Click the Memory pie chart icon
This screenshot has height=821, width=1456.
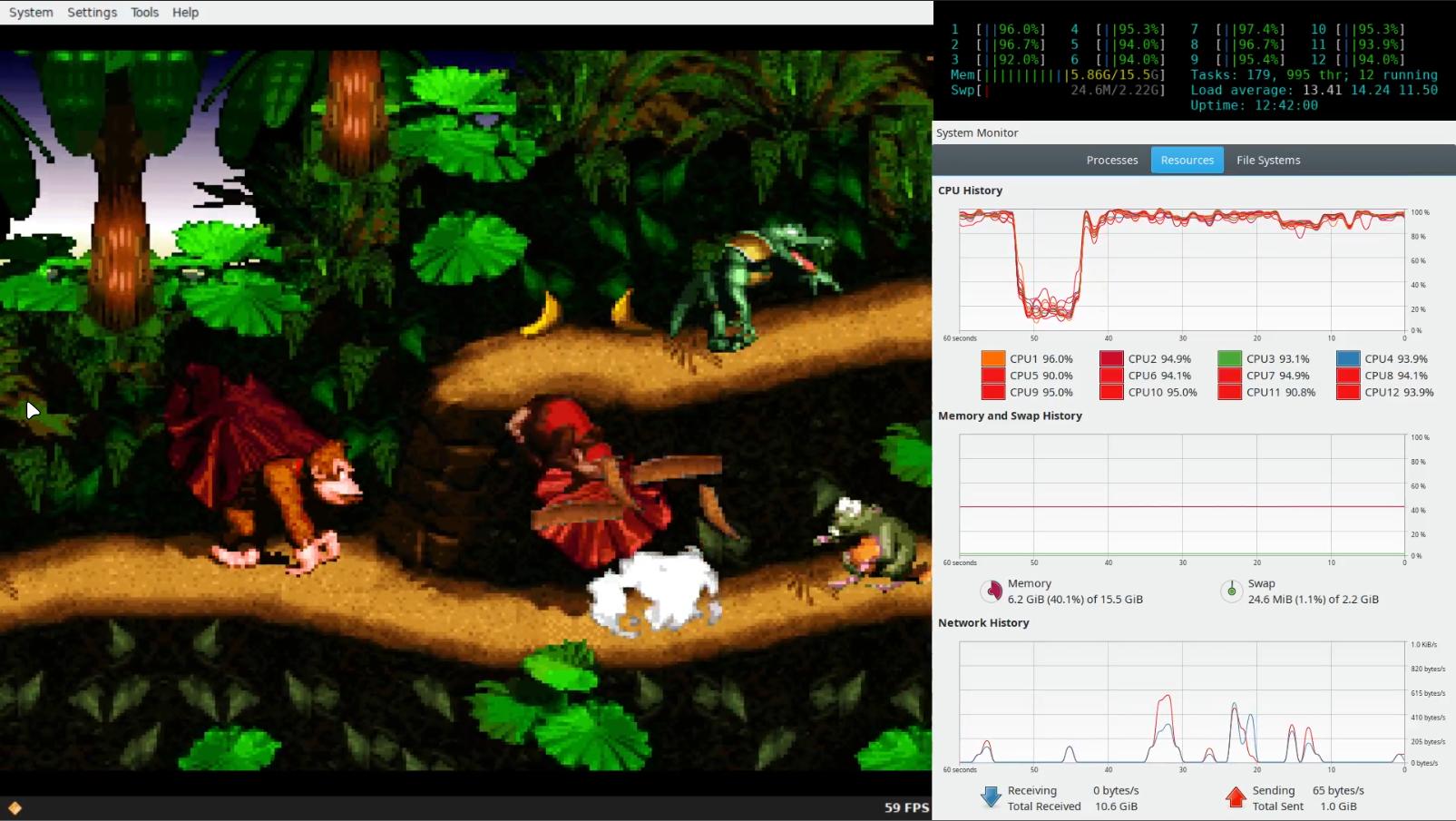(x=992, y=591)
